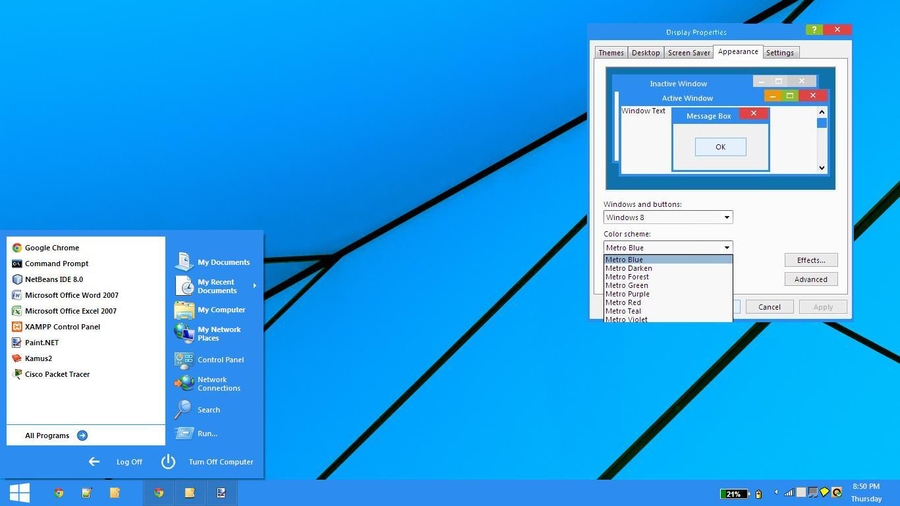
Task: Click the preview window scrollbar down arrow
Action: [x=822, y=168]
